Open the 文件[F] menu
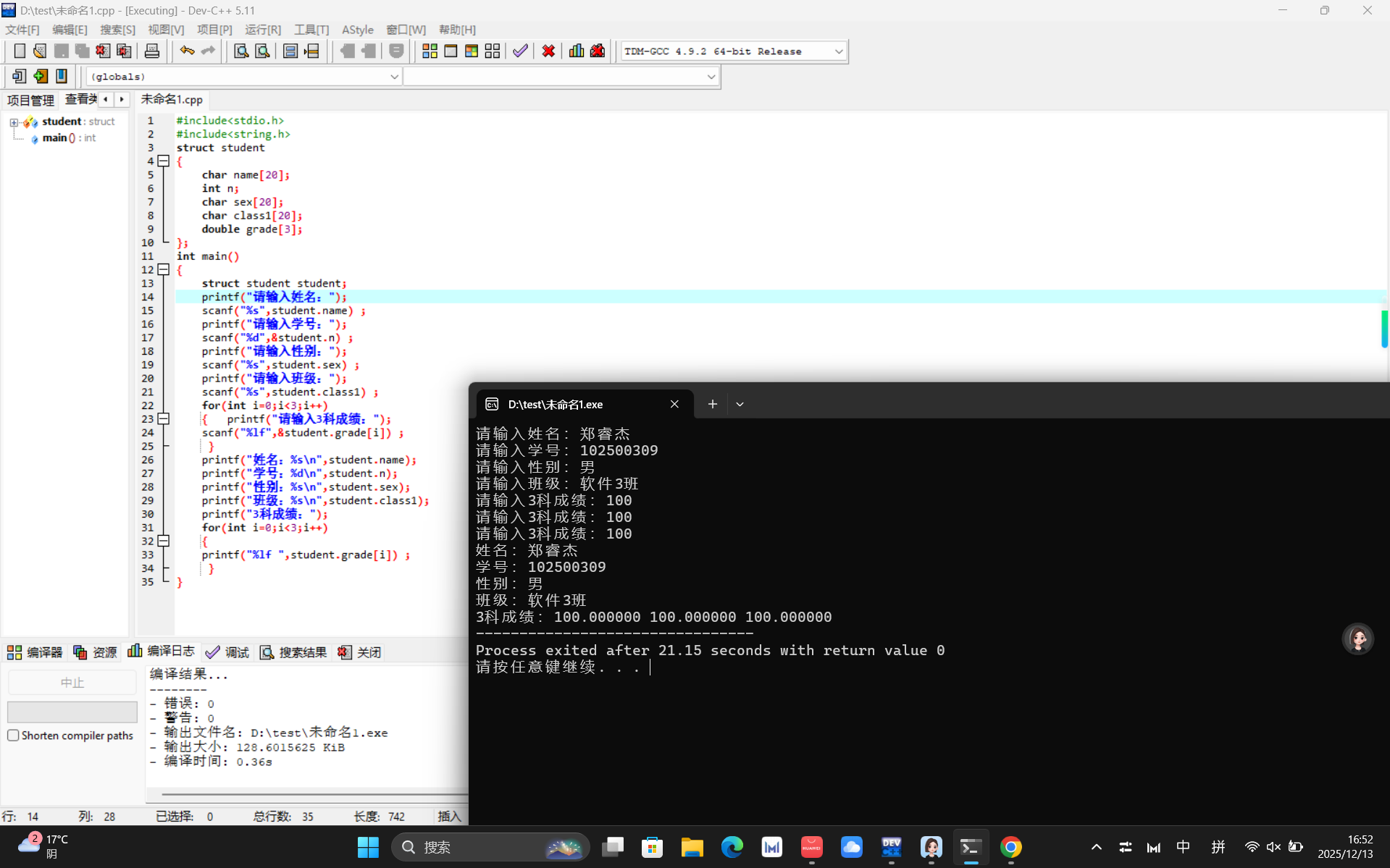The height and width of the screenshot is (868, 1390). point(22,30)
